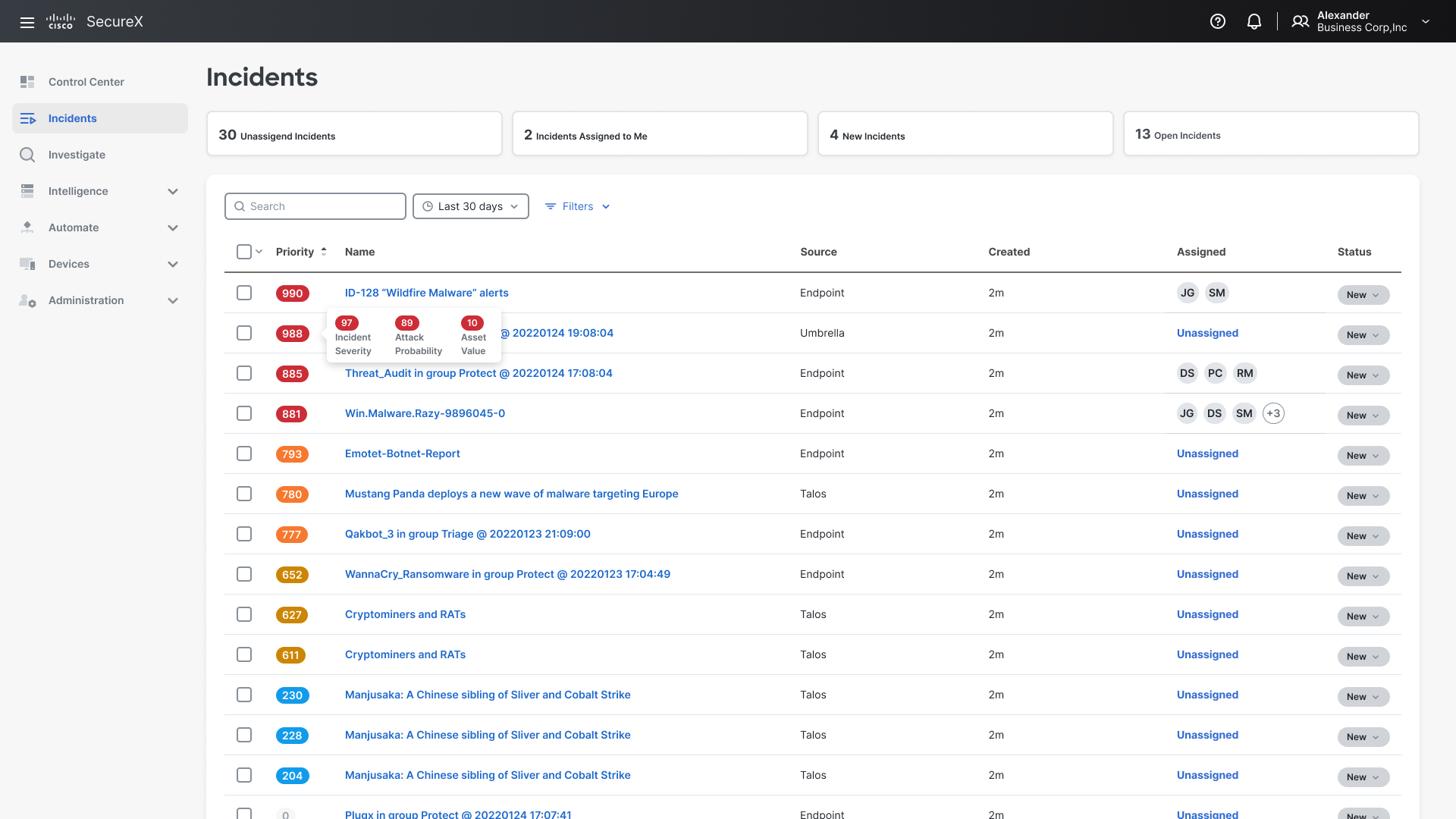Click the Devices sidebar icon
The image size is (1456, 819).
pos(27,264)
